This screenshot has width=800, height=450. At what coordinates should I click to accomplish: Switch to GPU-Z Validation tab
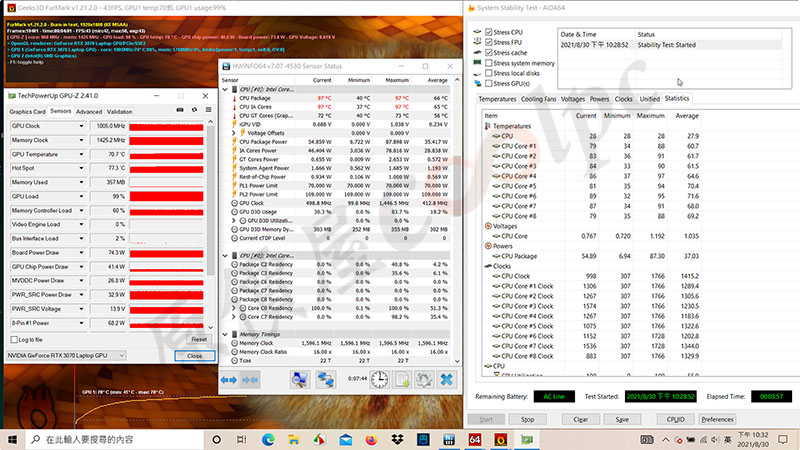click(x=119, y=111)
